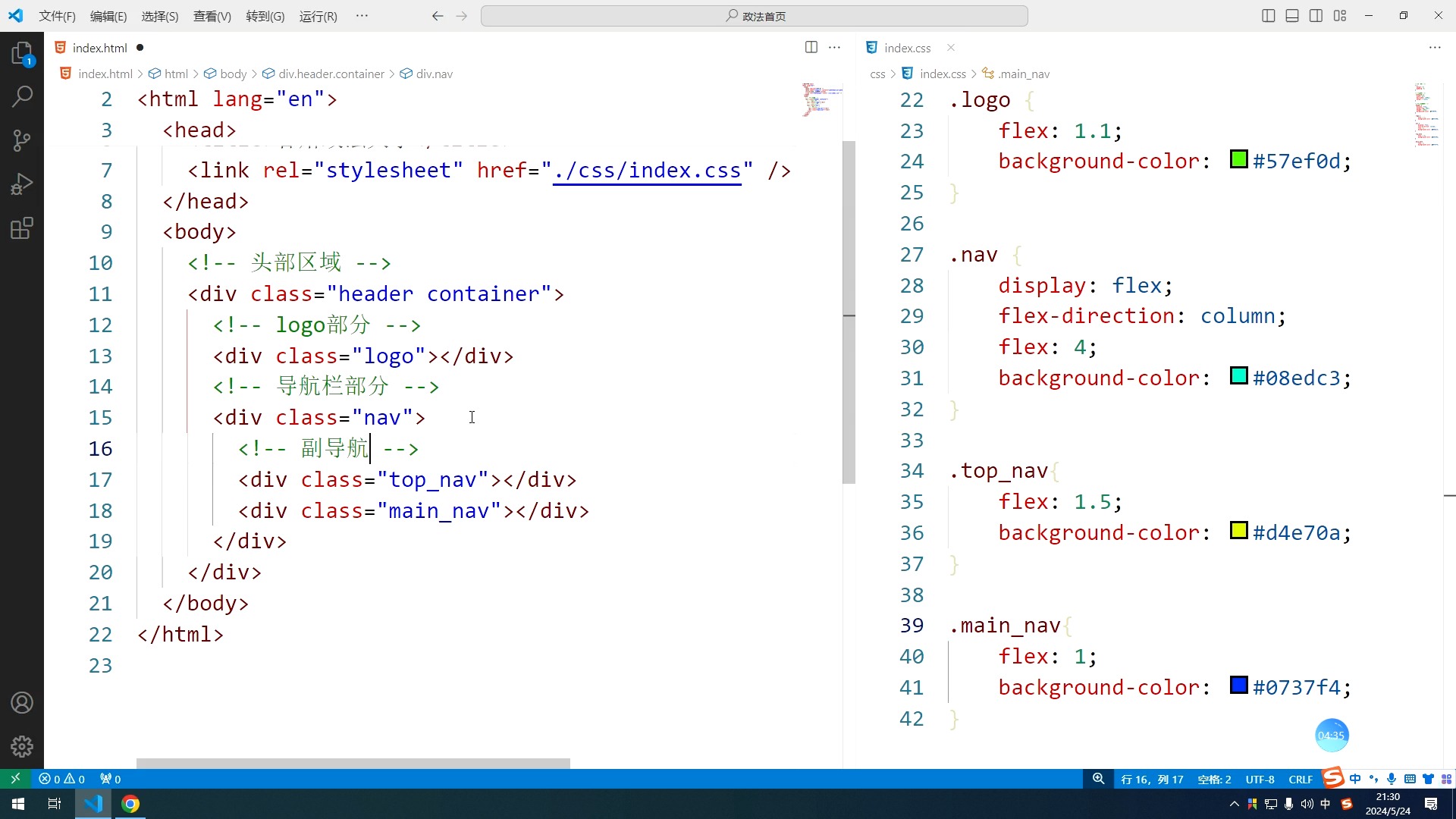This screenshot has width=1456, height=819.
Task: Select the index.css file tab
Action: point(904,47)
